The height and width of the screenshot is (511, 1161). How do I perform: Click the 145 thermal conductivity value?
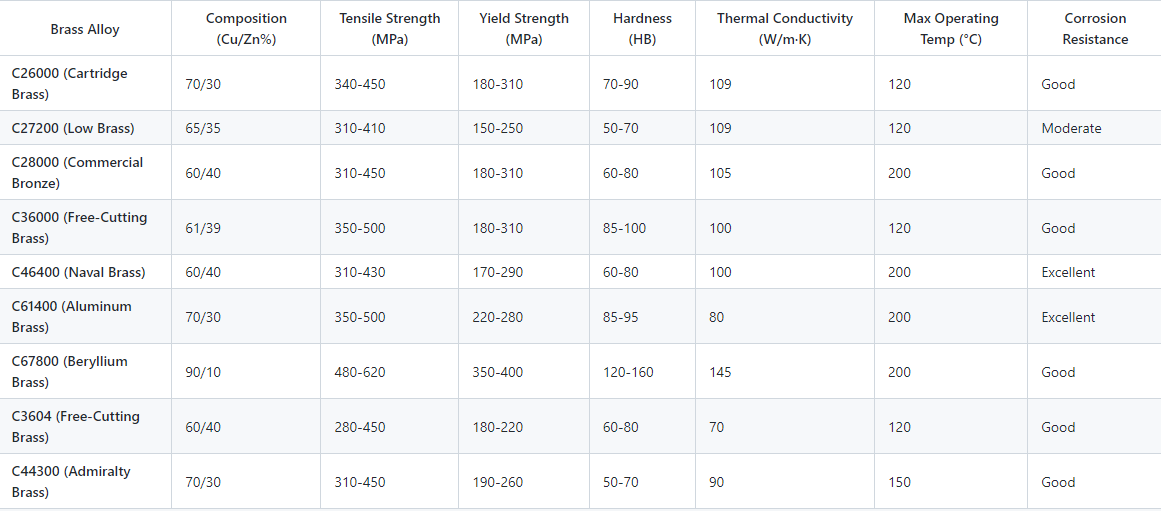(720, 372)
